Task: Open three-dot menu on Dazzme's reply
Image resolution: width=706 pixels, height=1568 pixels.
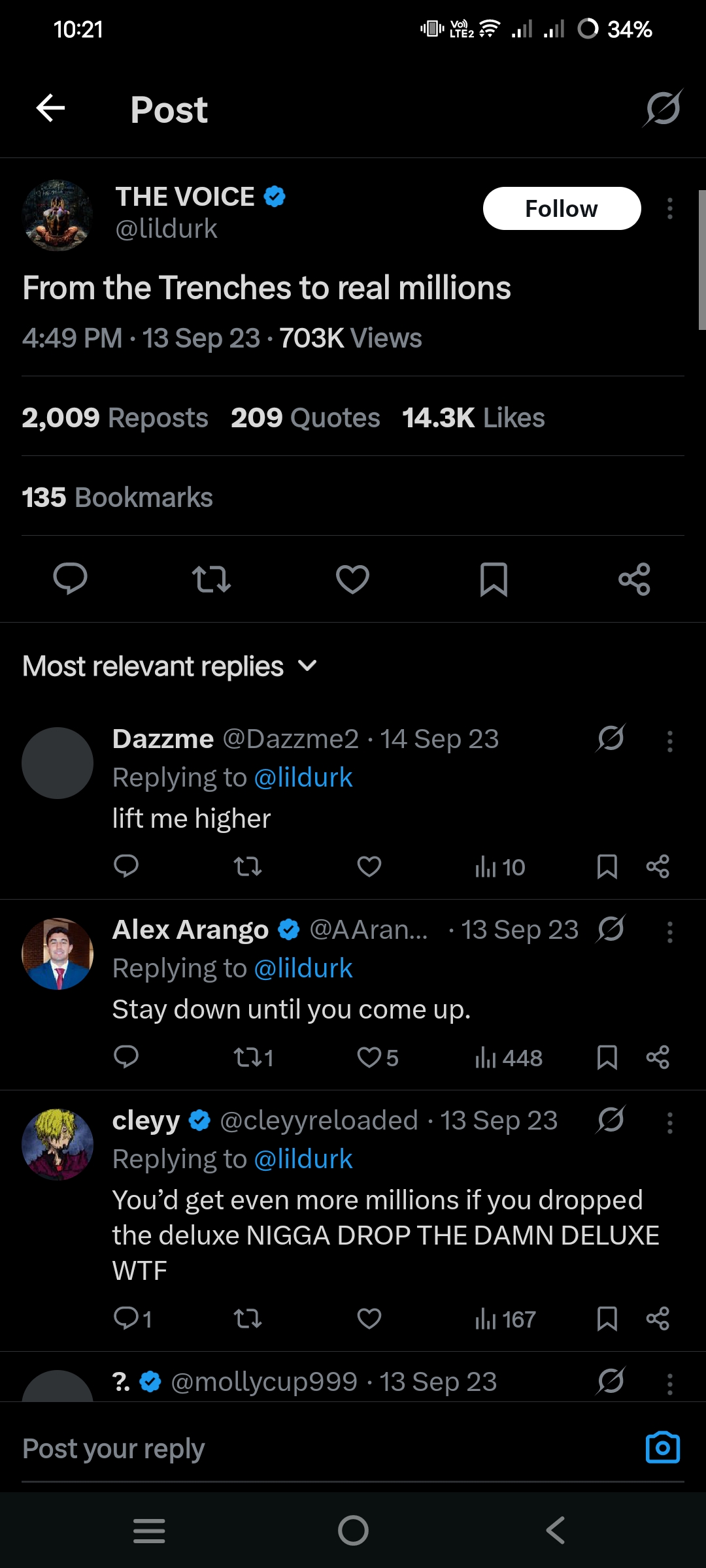Action: tap(669, 742)
